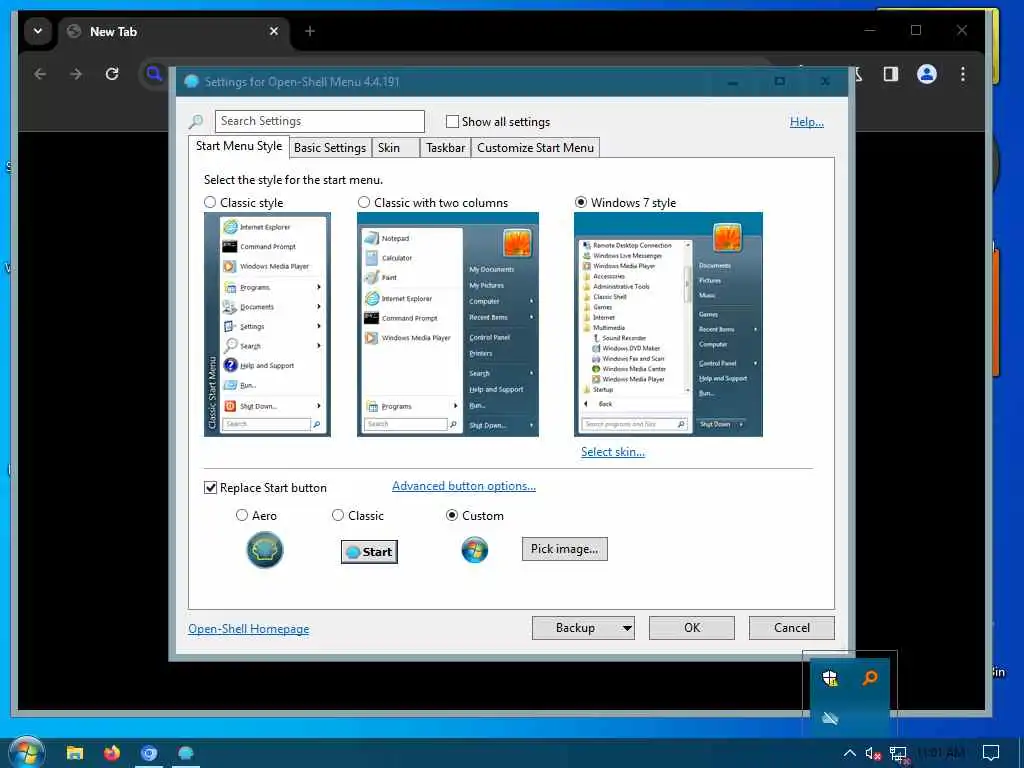The image size is (1024, 768).
Task: Click the custom Windows orb image
Action: pyautogui.click(x=475, y=550)
